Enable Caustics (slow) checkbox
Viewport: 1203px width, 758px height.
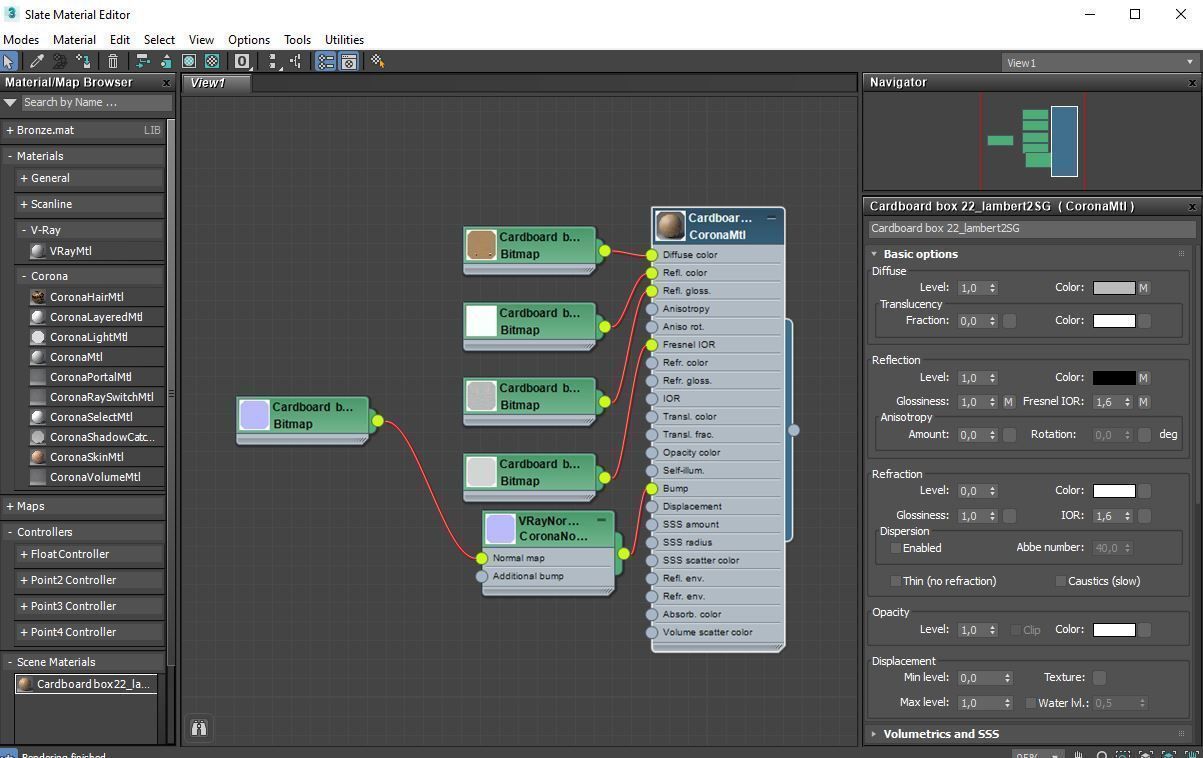pos(1061,581)
